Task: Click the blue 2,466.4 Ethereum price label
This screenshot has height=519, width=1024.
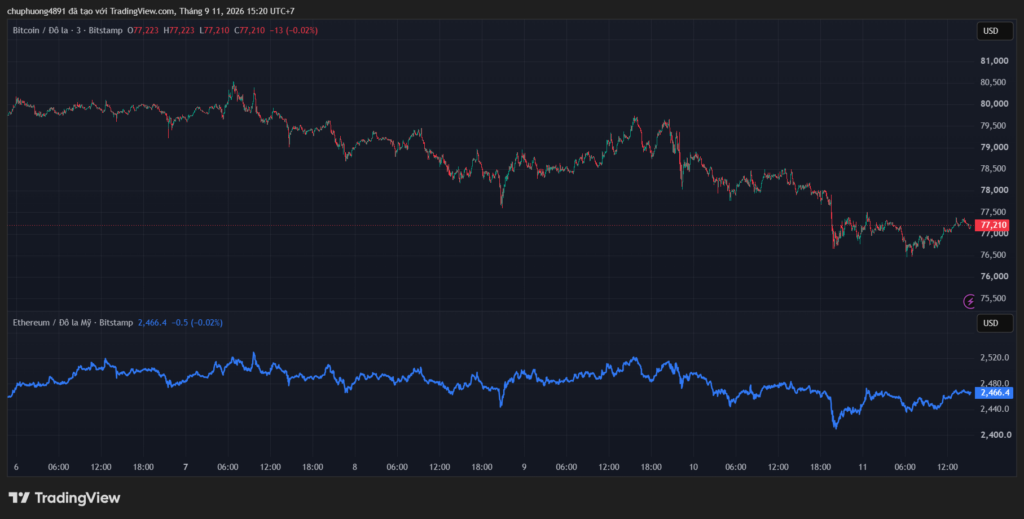Action: click(x=993, y=393)
